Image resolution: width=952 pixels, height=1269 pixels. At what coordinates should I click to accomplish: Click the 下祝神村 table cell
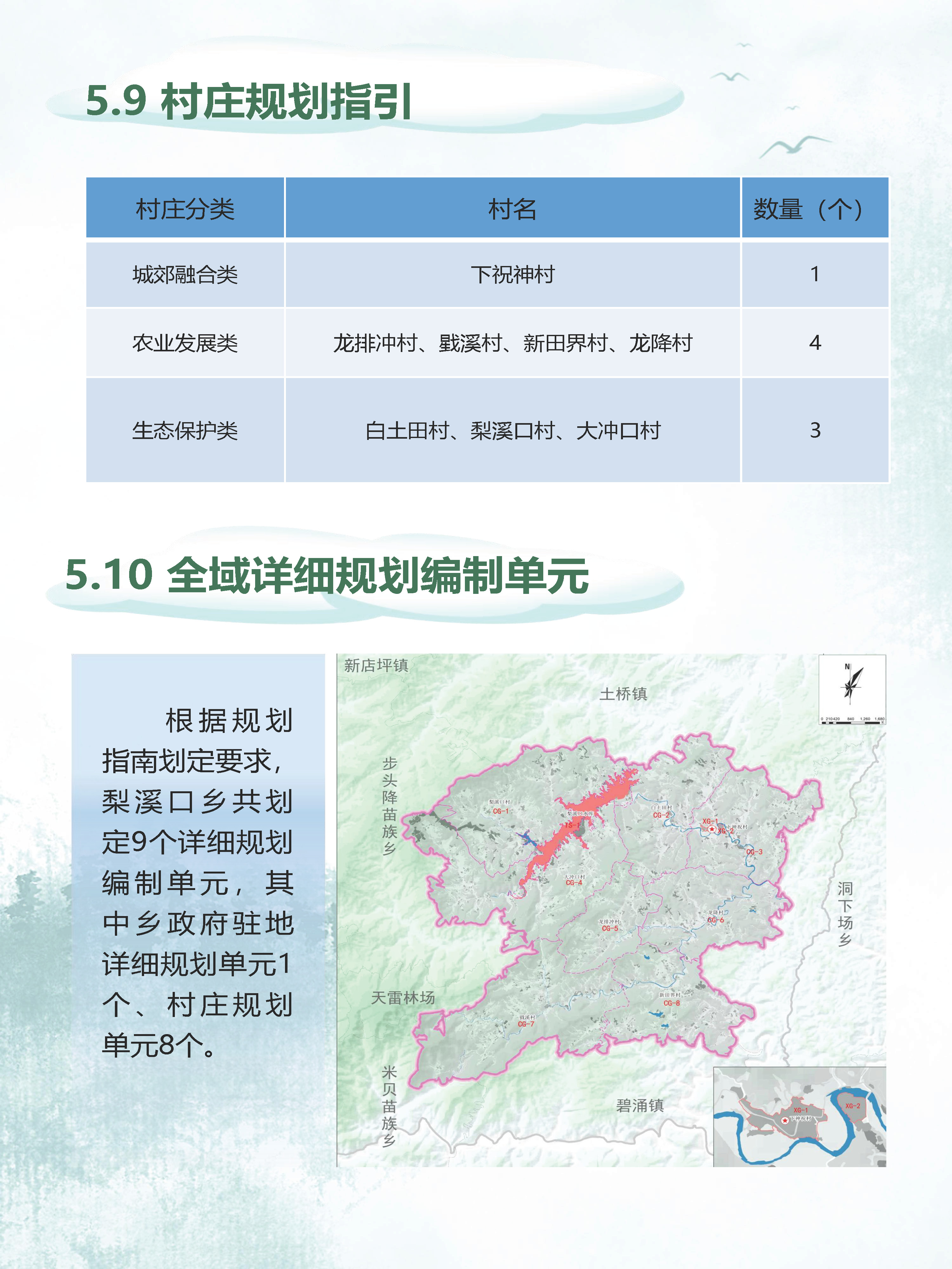click(513, 275)
